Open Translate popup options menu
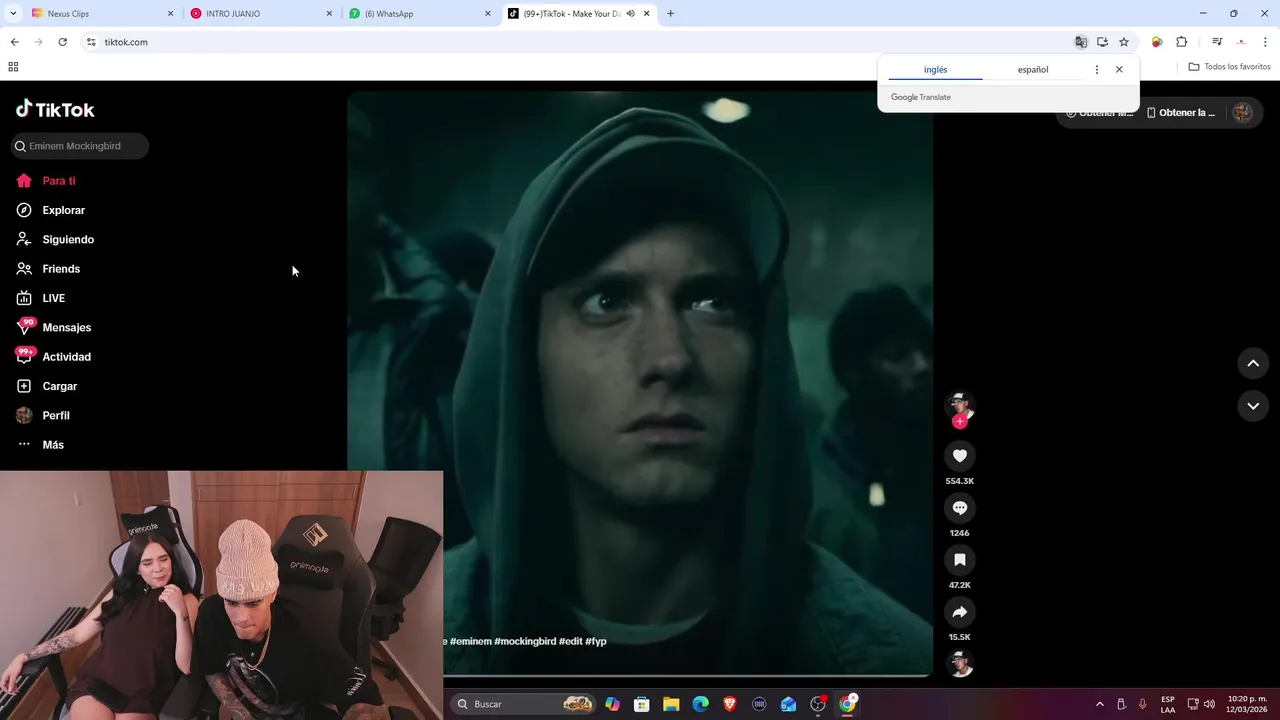This screenshot has width=1280, height=720. [1097, 70]
